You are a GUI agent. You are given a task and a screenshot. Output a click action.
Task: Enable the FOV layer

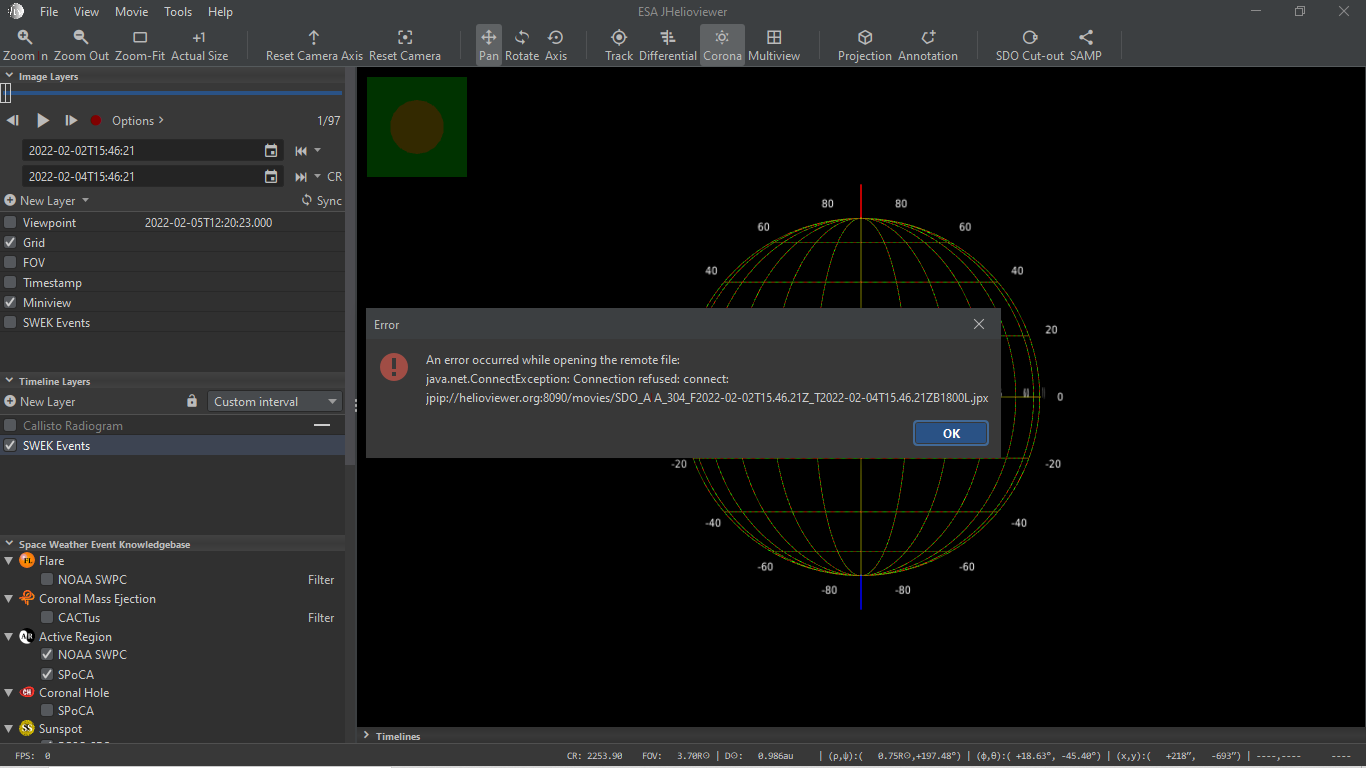tap(9, 262)
